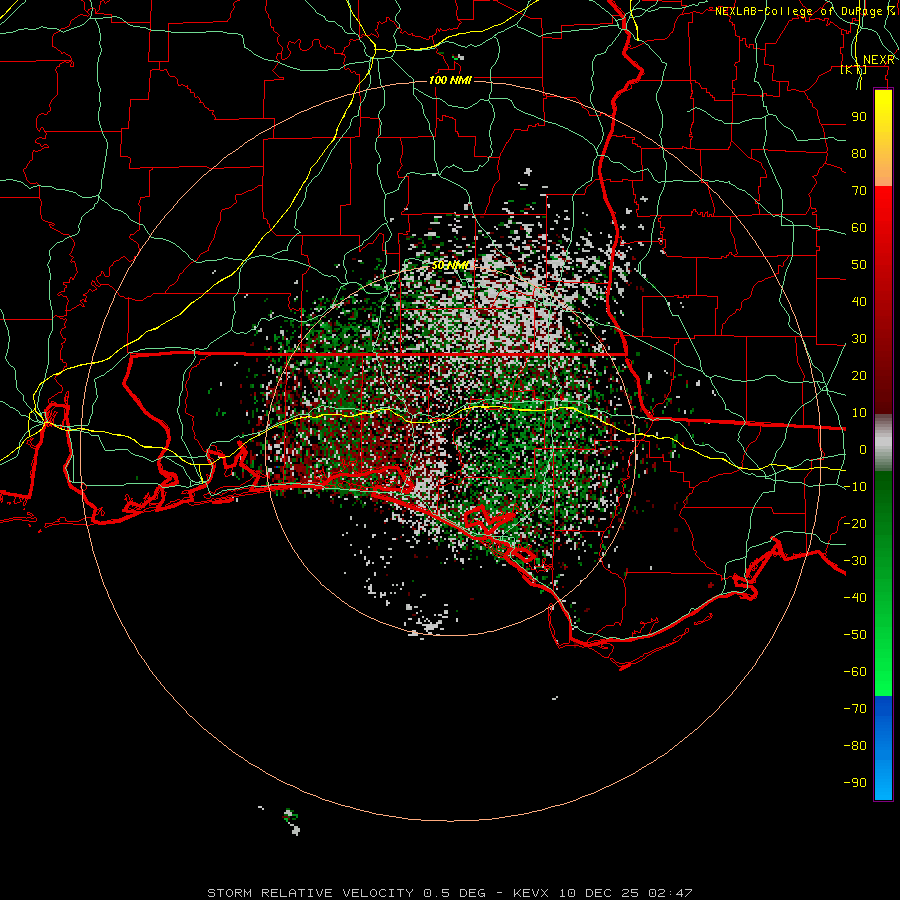Click the -30 value on velocity scale

pos(855,561)
